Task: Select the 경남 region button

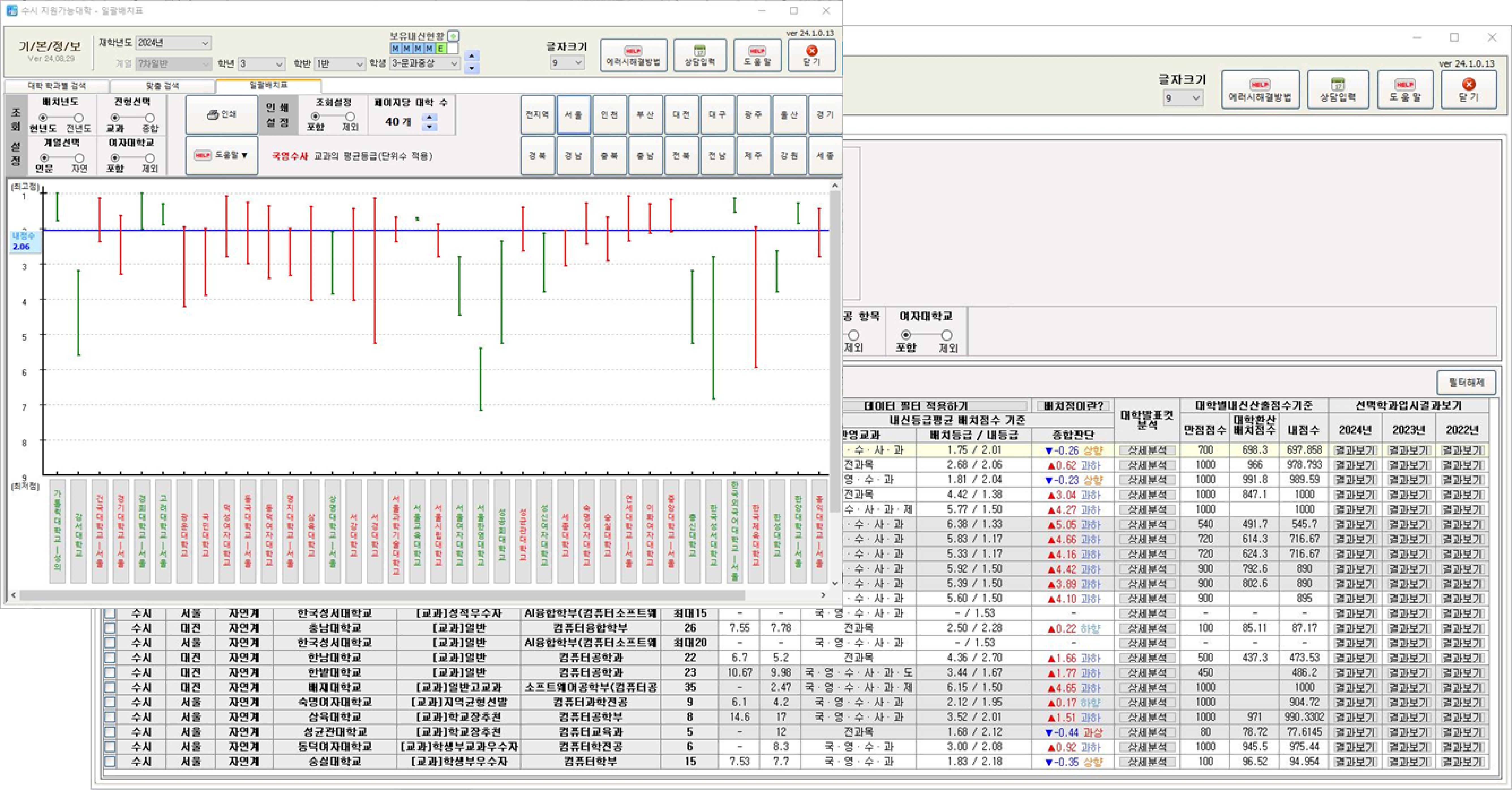Action: tap(574, 156)
